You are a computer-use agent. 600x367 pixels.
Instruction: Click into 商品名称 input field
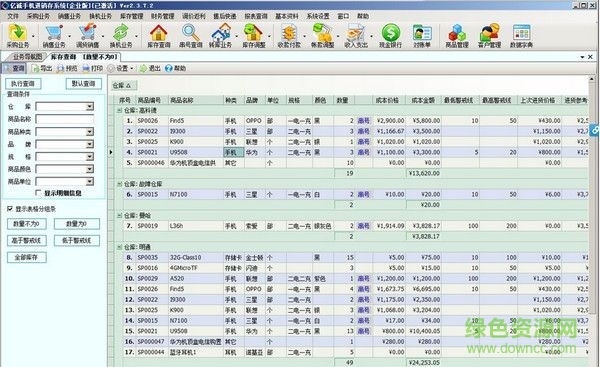64,119
